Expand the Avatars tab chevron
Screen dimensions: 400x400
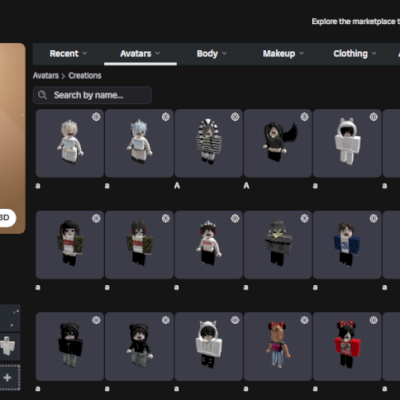coord(158,53)
